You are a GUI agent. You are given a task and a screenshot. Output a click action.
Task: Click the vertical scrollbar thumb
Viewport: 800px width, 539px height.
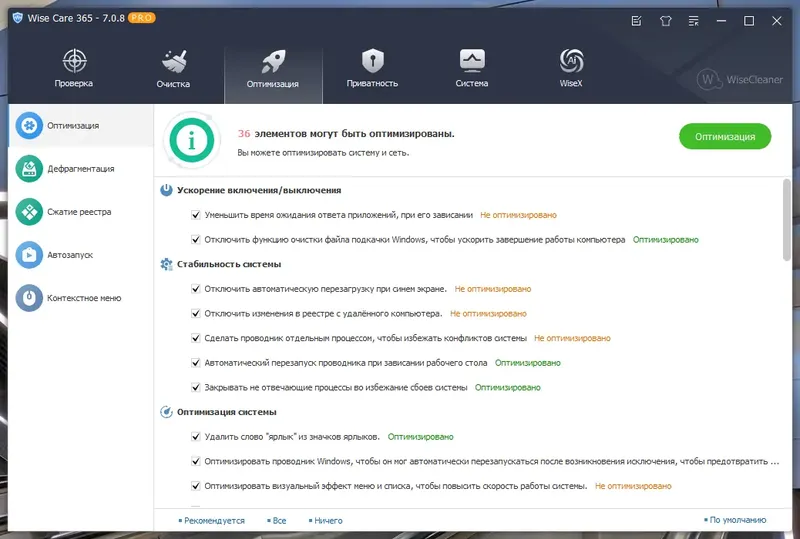pos(786,220)
